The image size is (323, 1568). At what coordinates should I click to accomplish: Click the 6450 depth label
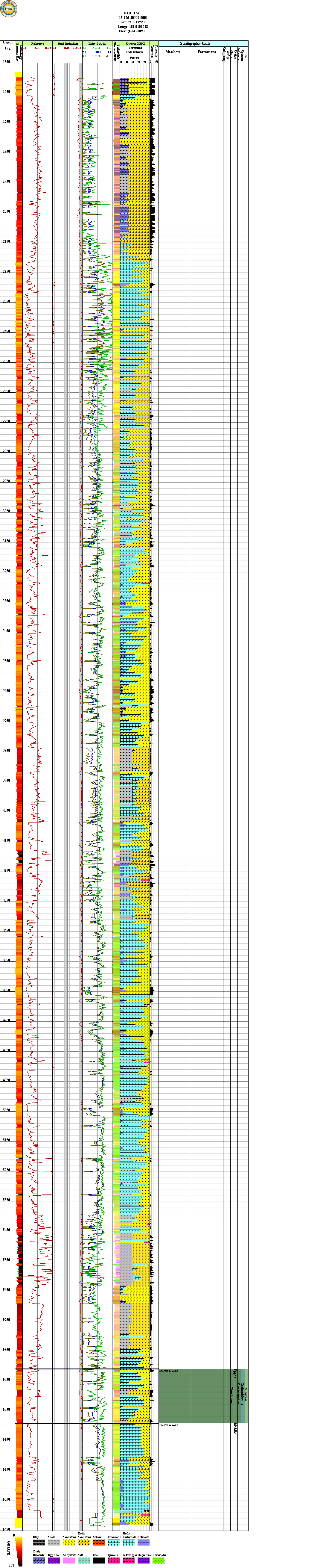[x=7, y=1529]
